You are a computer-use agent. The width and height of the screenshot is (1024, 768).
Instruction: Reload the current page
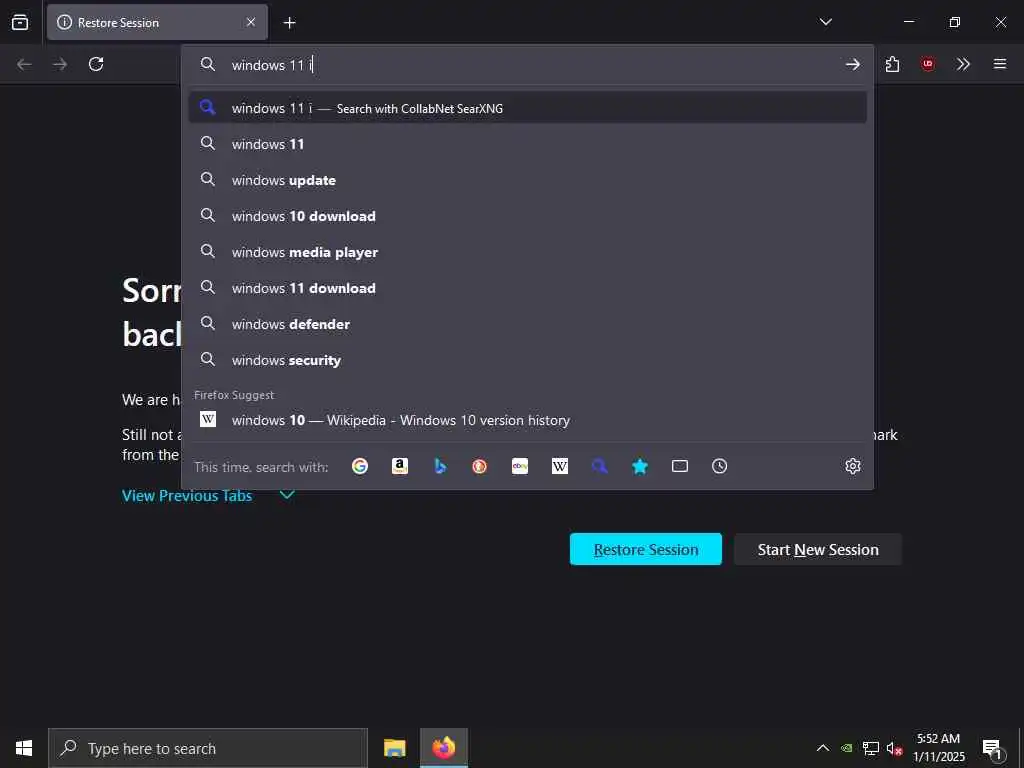96,64
